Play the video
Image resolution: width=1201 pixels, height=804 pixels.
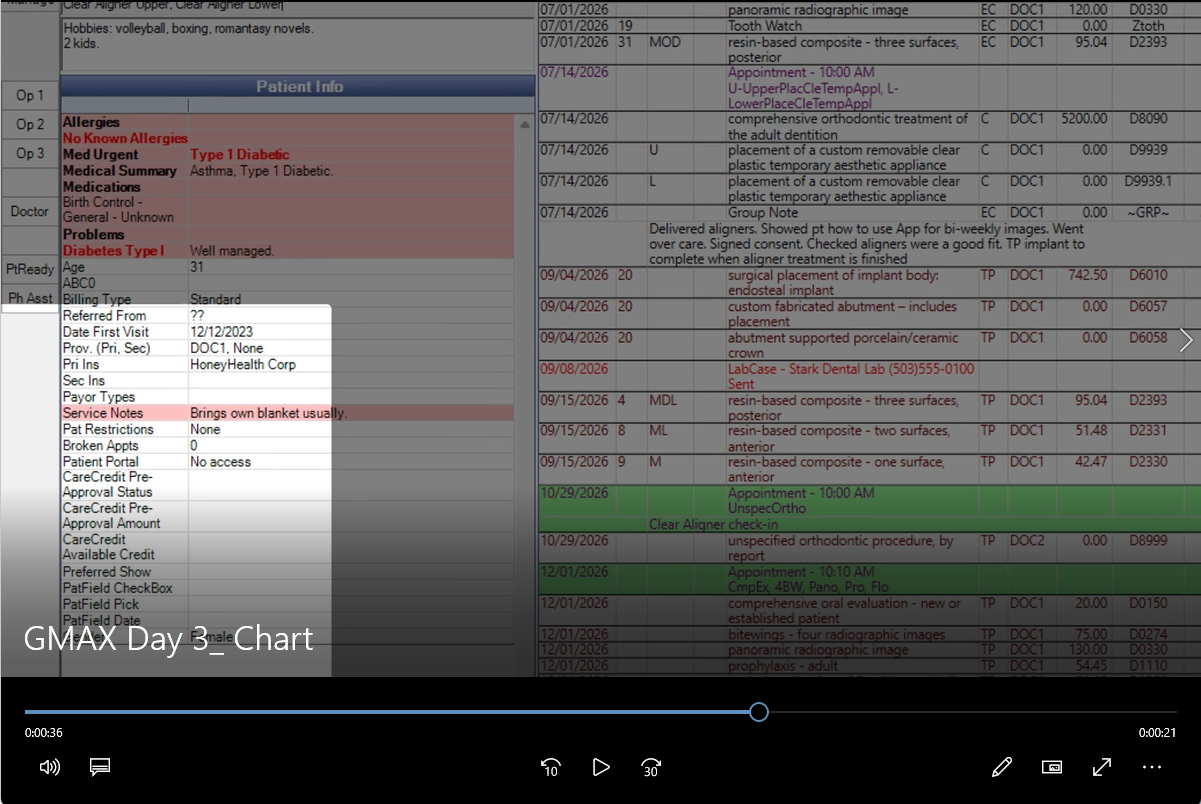tap(600, 767)
